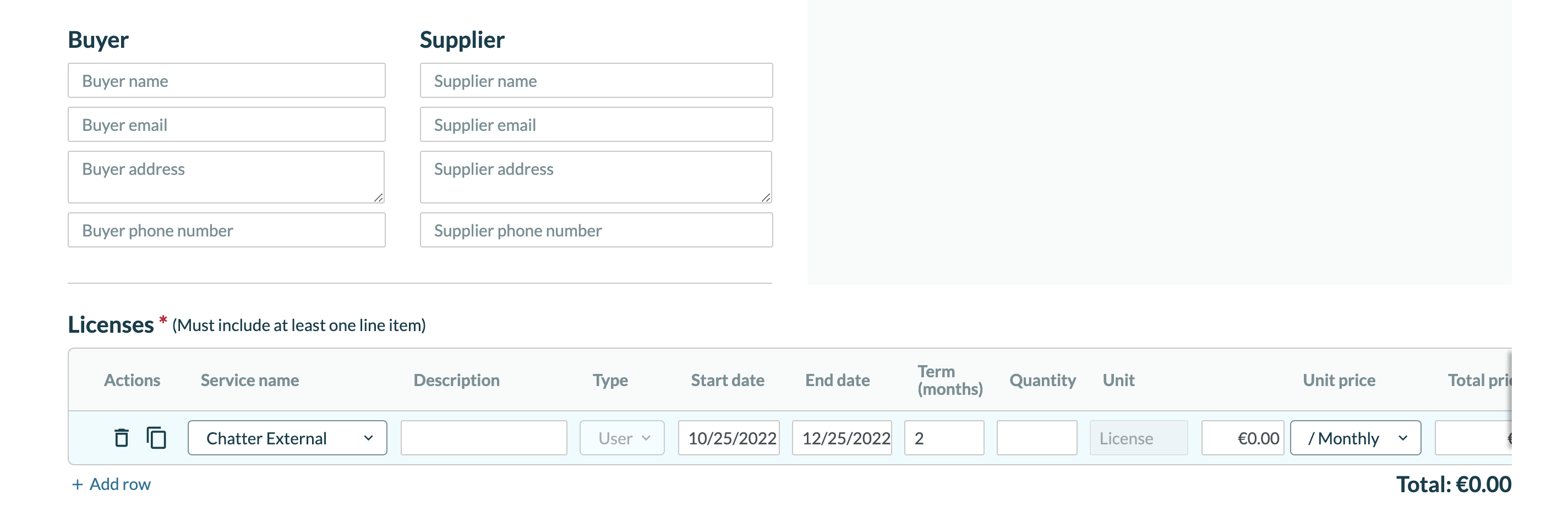Open the Monthly billing period dropdown
1568x512 pixels.
coord(1356,437)
